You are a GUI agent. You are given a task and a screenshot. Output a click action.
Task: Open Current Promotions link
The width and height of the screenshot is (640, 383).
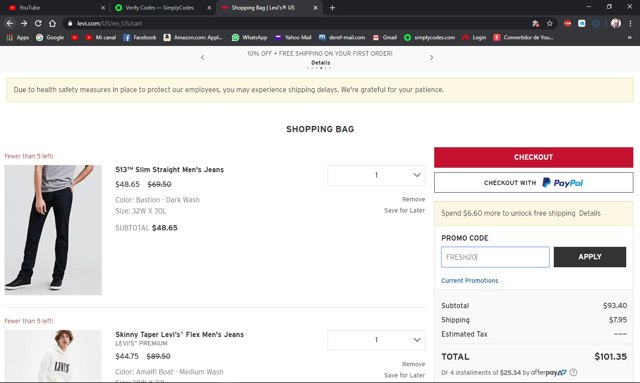(x=469, y=281)
